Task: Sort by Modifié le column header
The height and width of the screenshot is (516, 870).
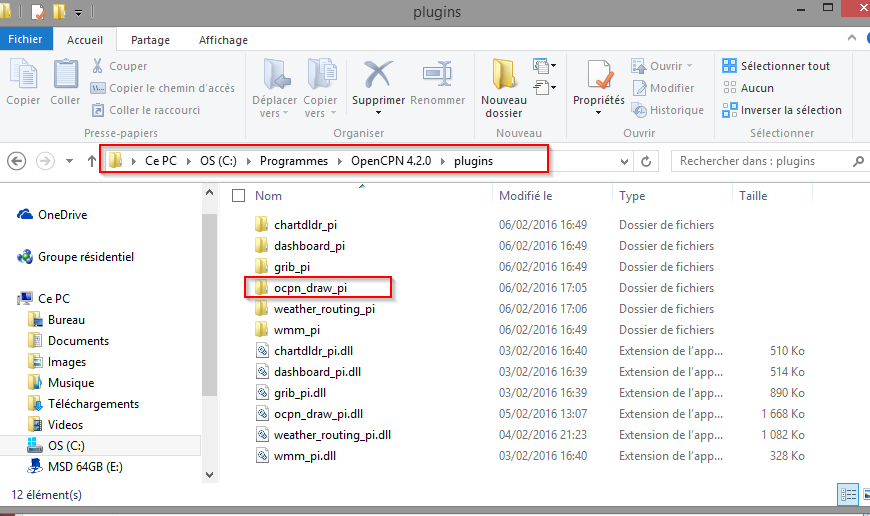Action: point(525,196)
